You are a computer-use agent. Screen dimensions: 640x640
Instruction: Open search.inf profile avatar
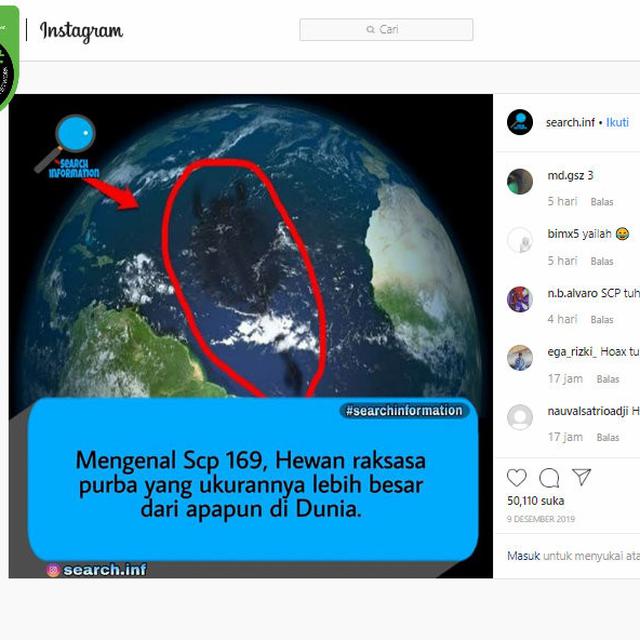pos(520,122)
